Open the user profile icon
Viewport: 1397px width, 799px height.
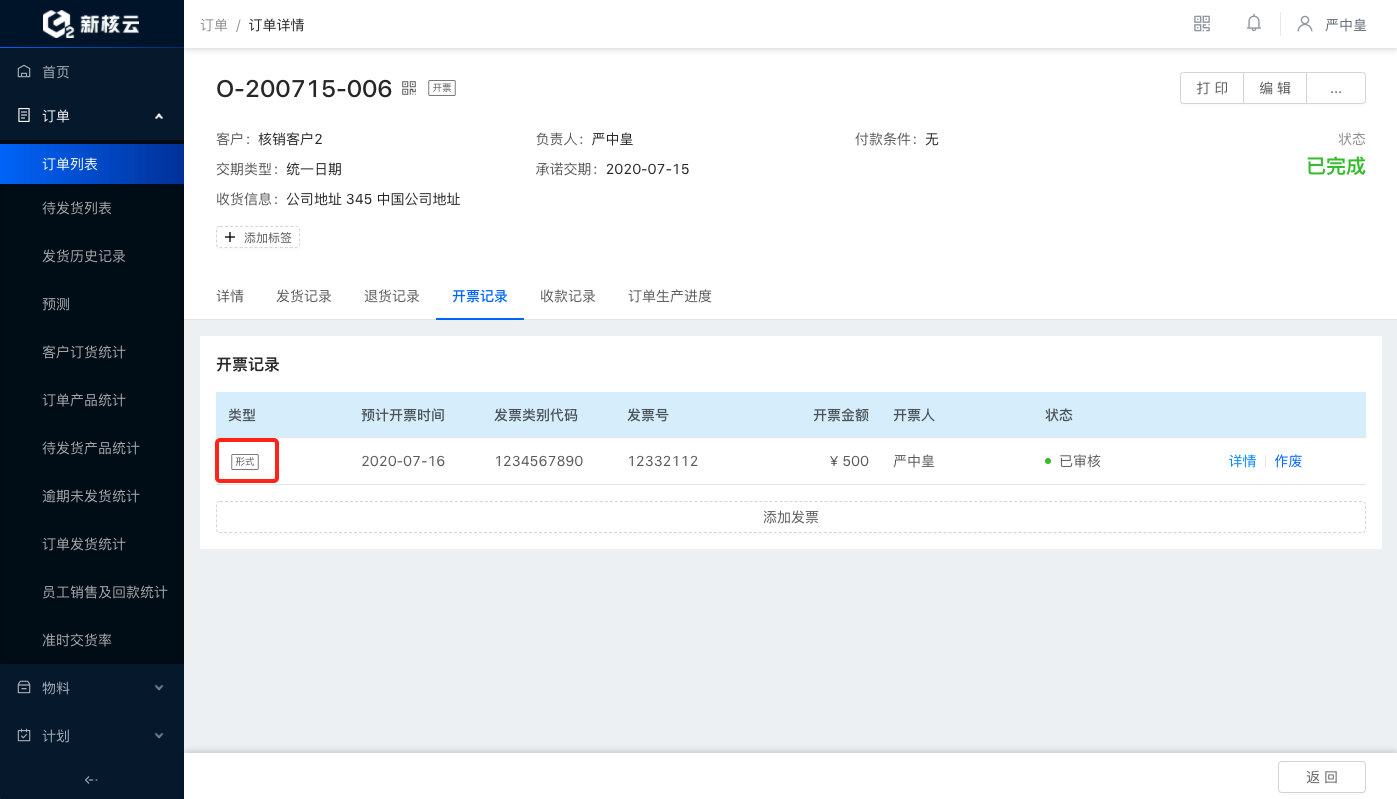1305,23
